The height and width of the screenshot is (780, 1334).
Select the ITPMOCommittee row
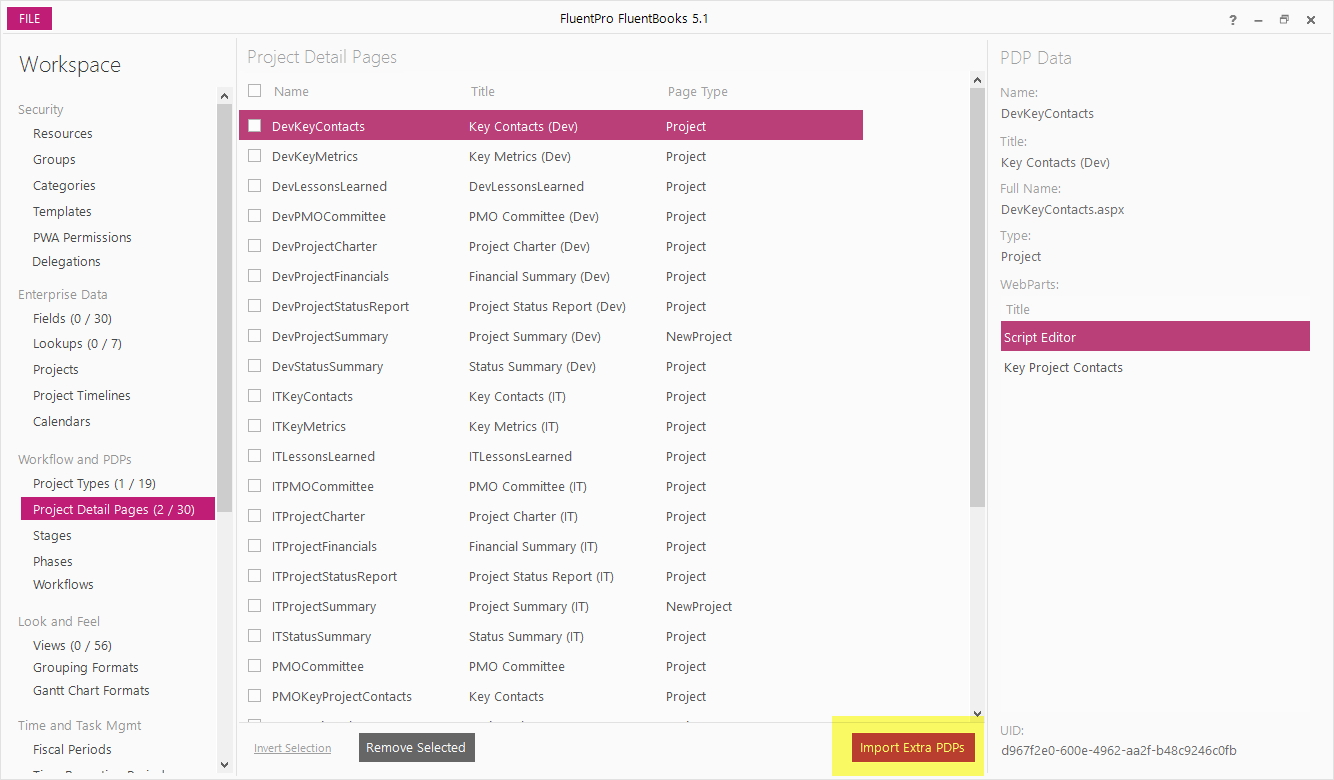pos(550,486)
